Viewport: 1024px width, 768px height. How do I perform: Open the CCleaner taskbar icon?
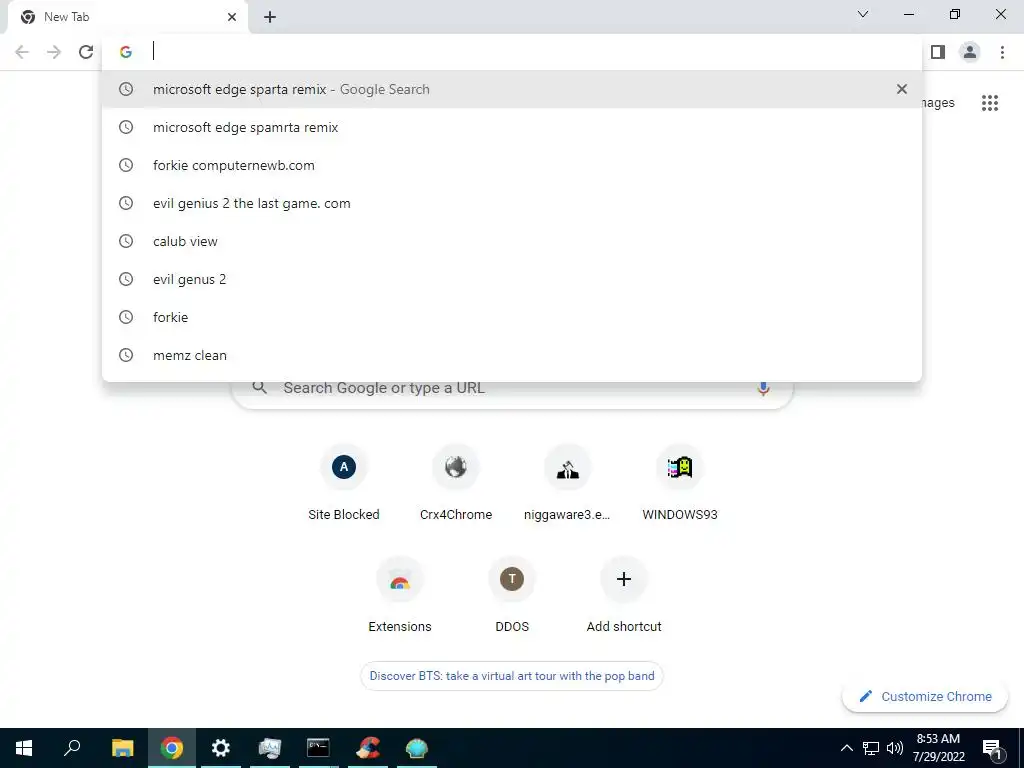(368, 748)
